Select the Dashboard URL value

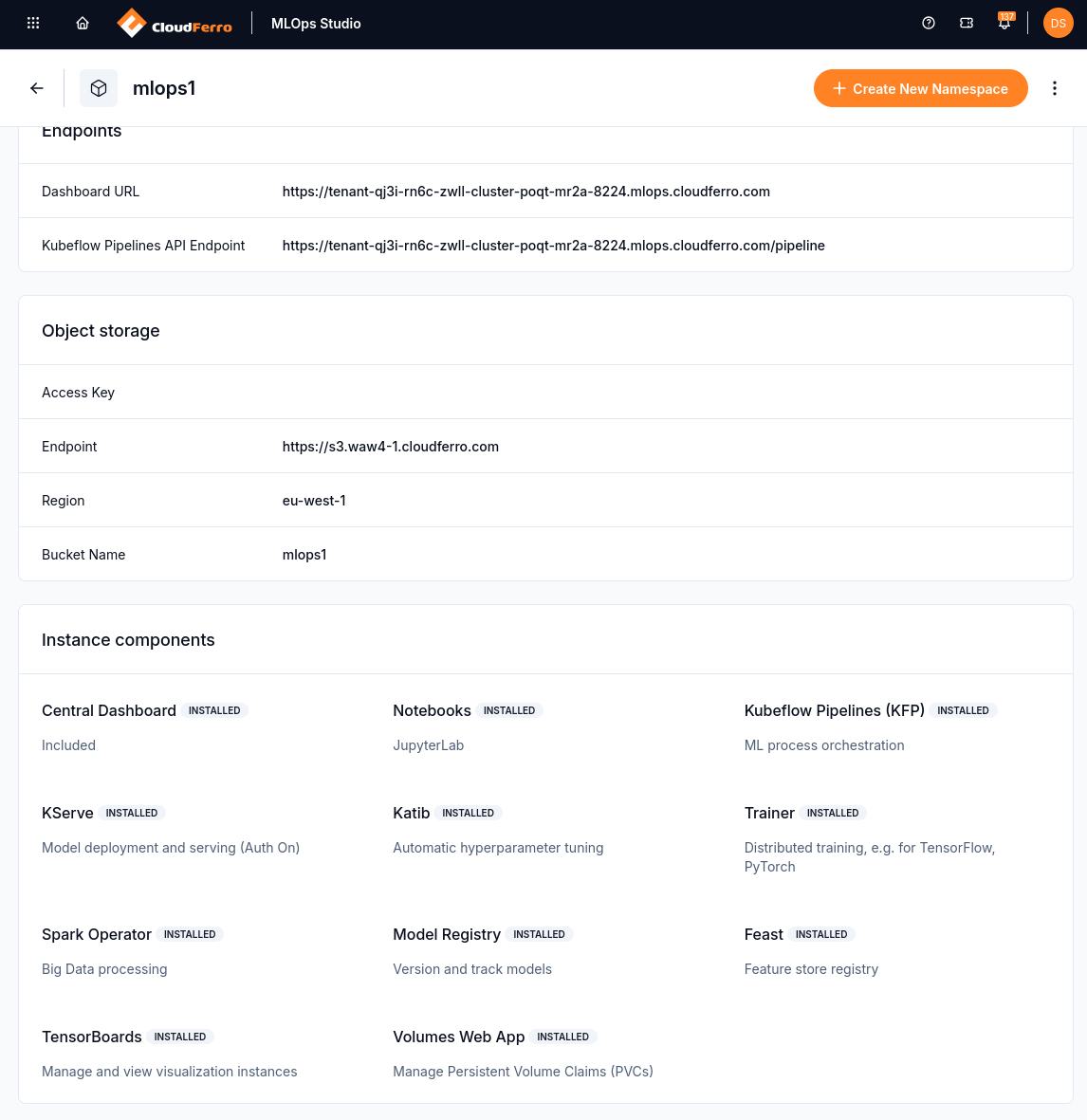pyautogui.click(x=525, y=192)
